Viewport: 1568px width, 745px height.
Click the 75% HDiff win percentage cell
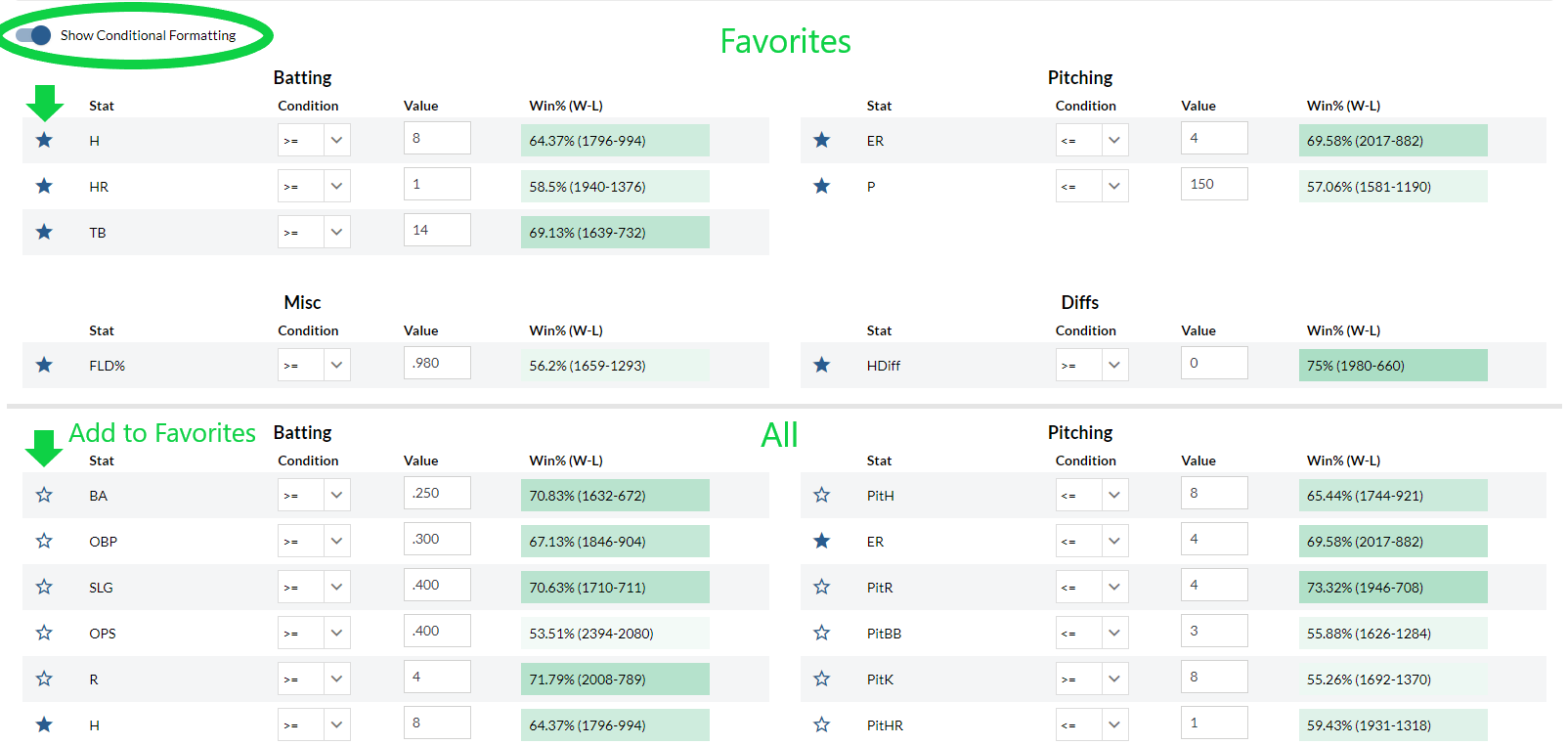(x=1392, y=366)
